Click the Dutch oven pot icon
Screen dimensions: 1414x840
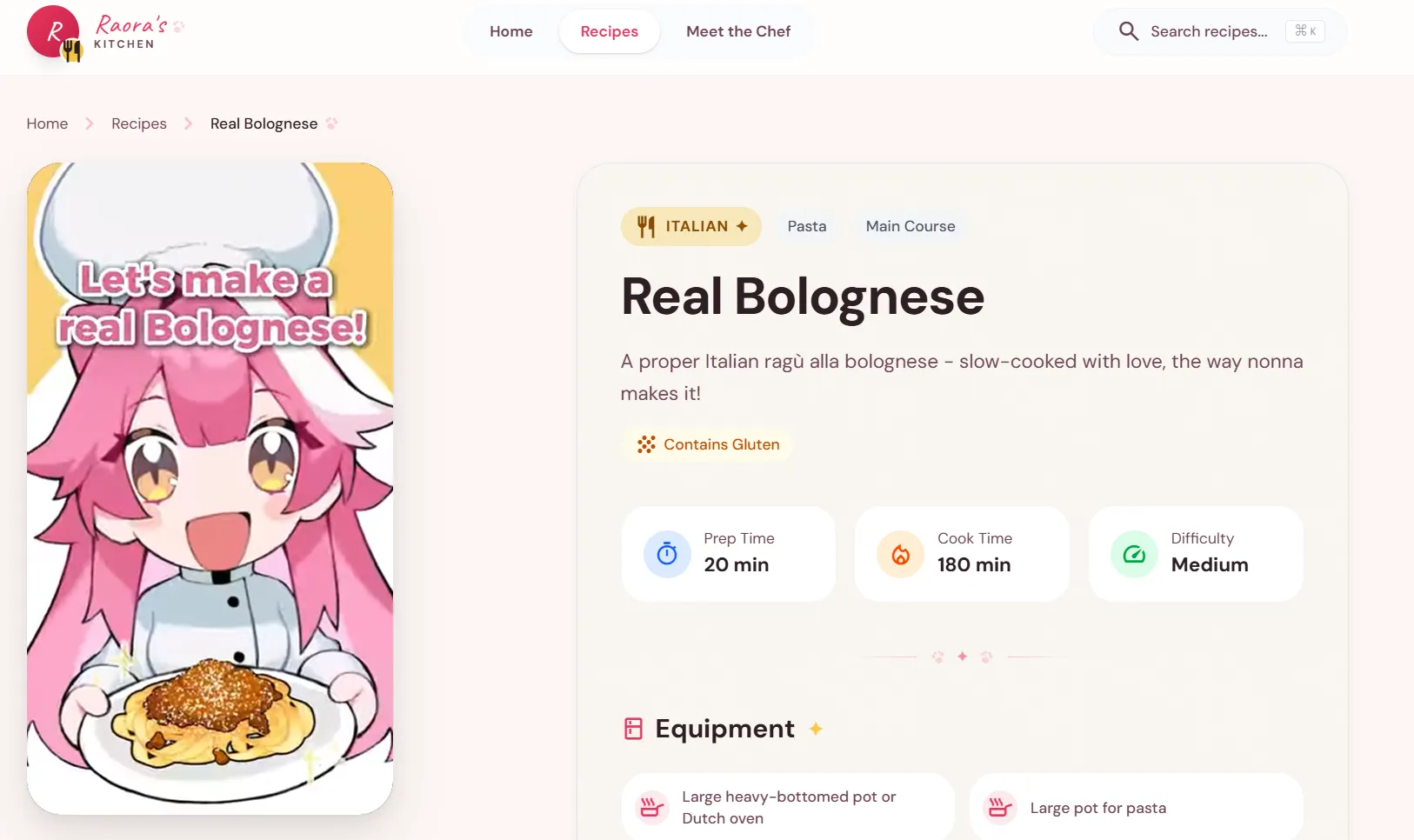pyautogui.click(x=651, y=807)
